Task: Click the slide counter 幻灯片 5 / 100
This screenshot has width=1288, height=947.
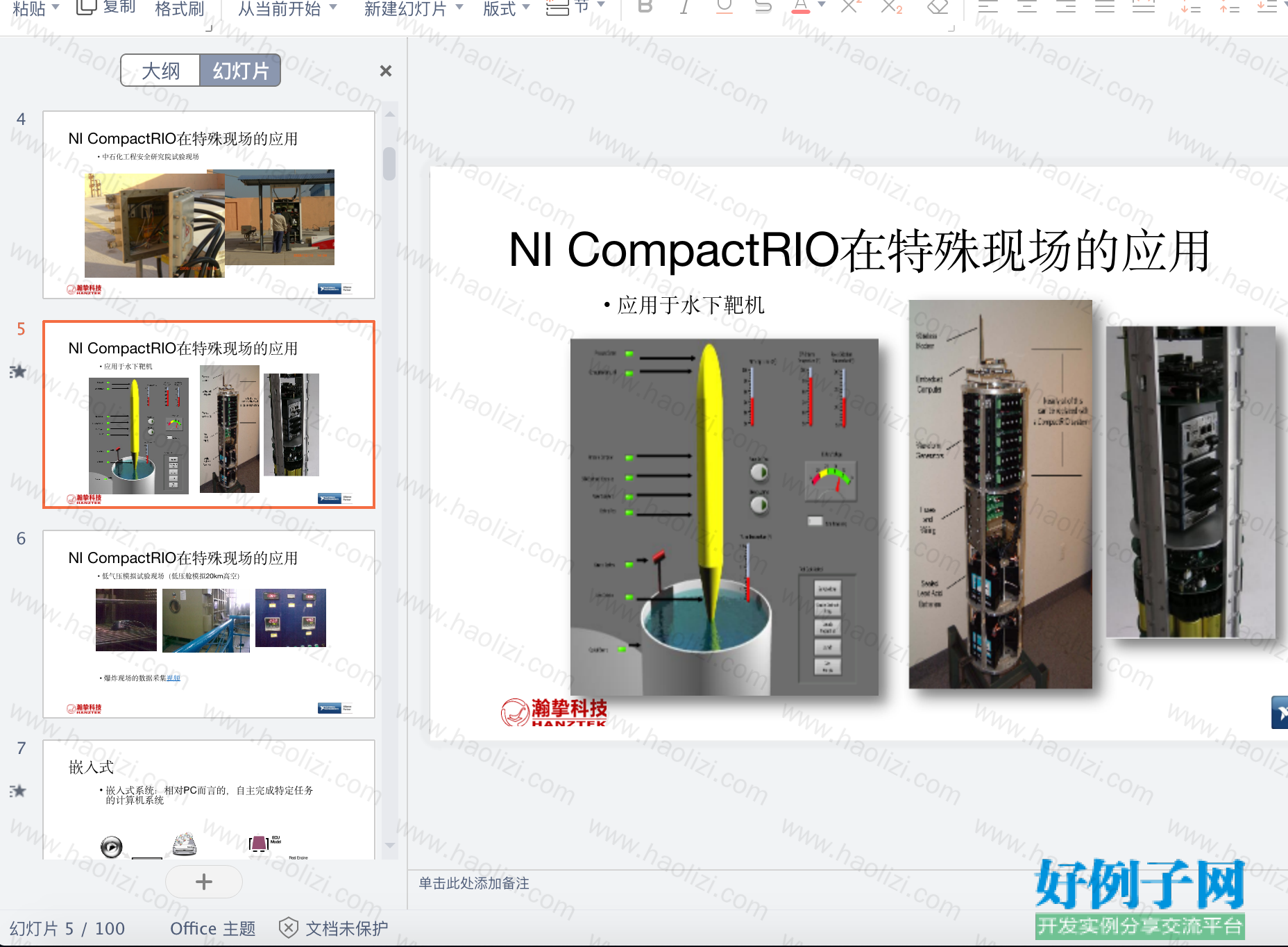Action: (x=67, y=928)
